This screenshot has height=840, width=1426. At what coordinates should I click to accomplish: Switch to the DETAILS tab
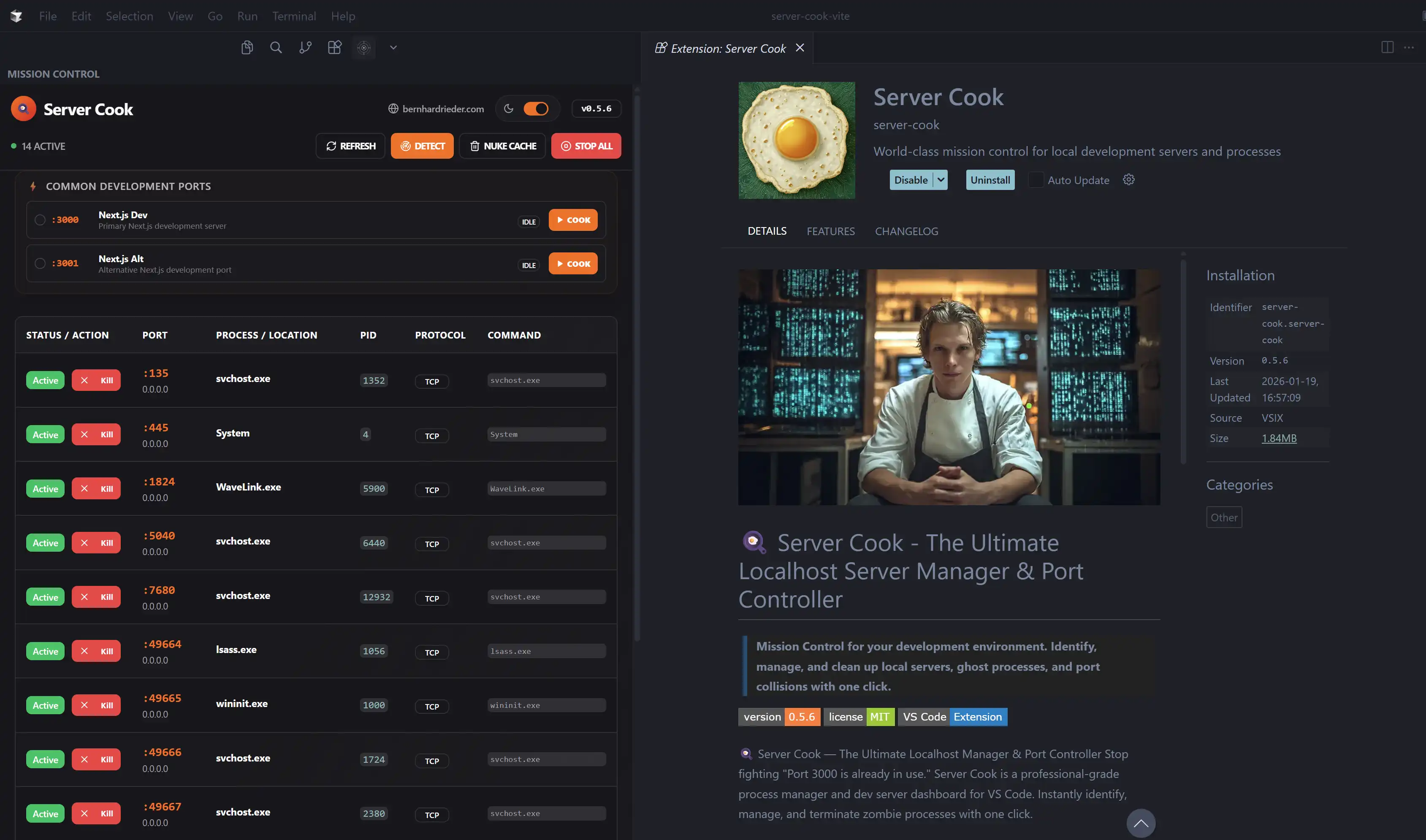(767, 231)
